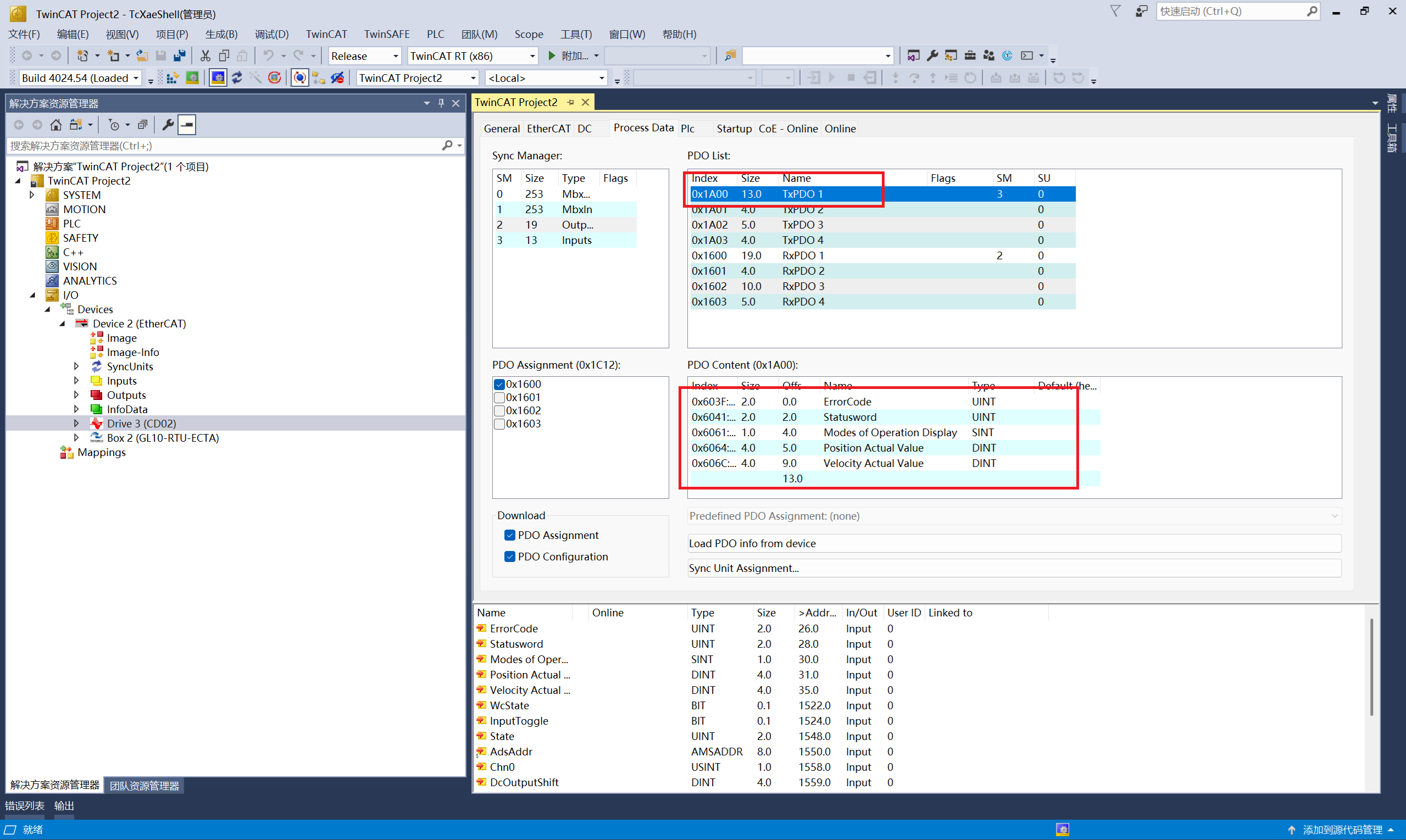The image size is (1406, 840).
Task: Click the Cut scissors icon
Action: click(205, 55)
